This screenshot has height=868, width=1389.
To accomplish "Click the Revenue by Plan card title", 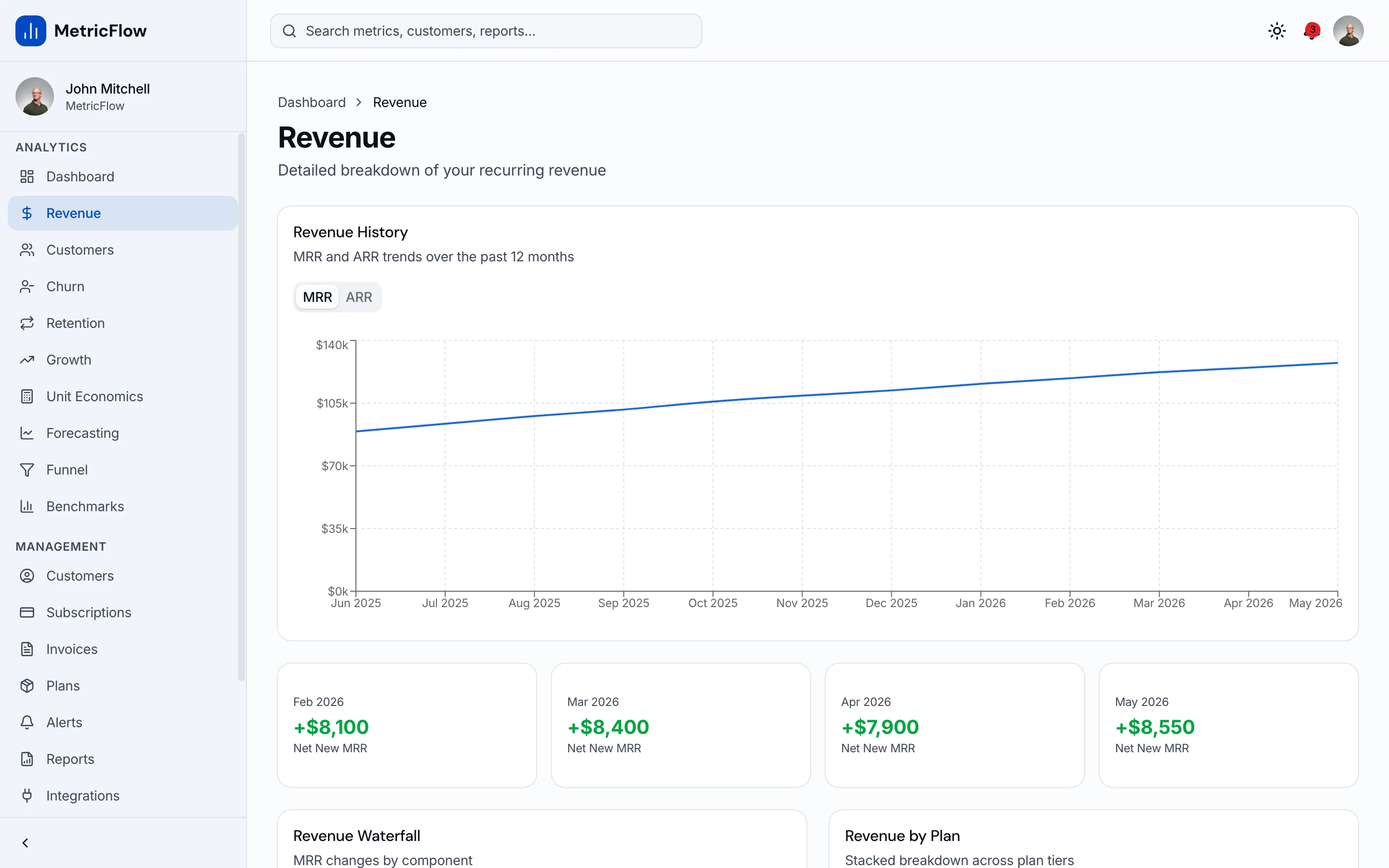I will tap(902, 836).
